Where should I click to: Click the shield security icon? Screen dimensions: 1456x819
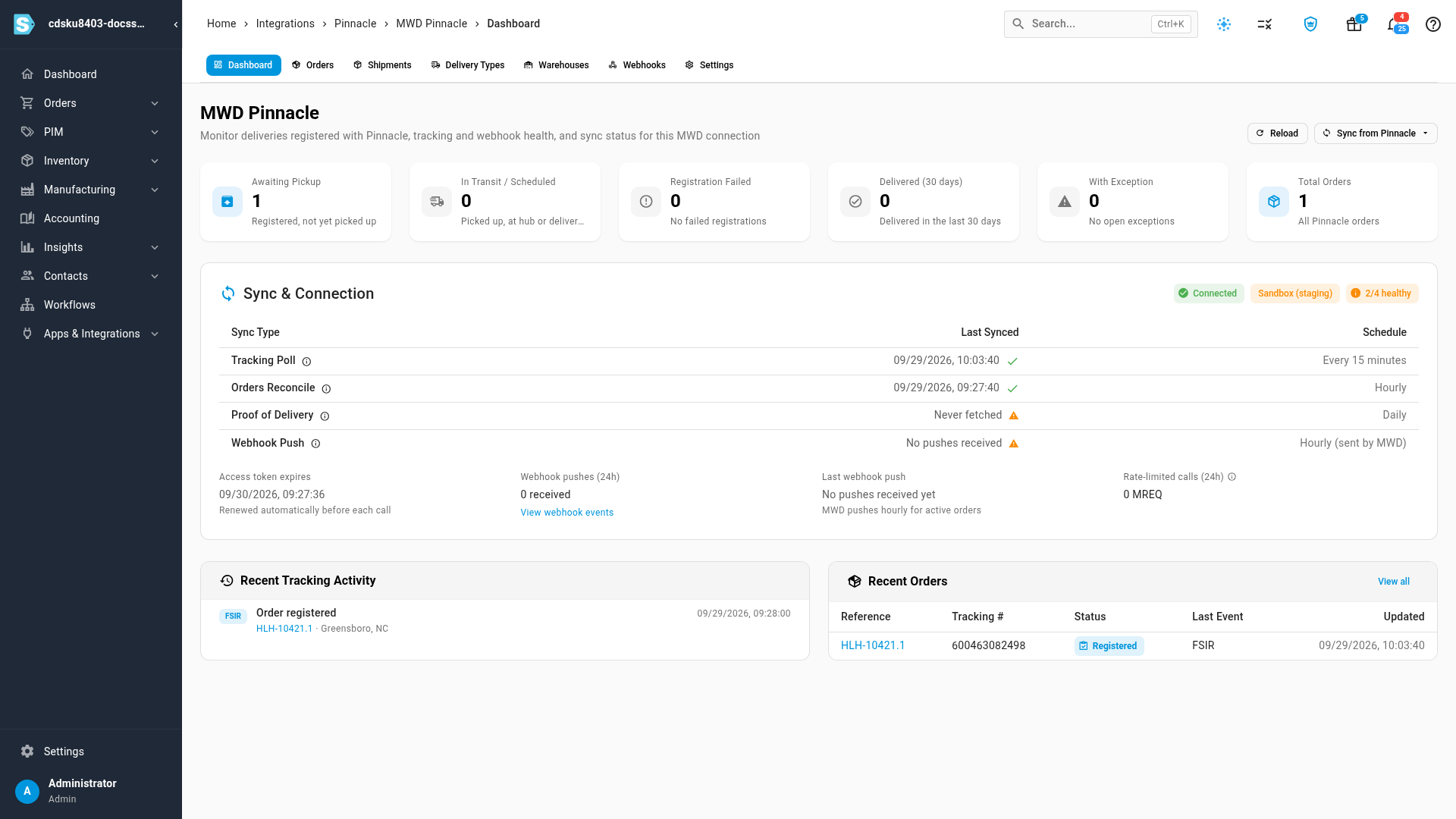click(1310, 24)
